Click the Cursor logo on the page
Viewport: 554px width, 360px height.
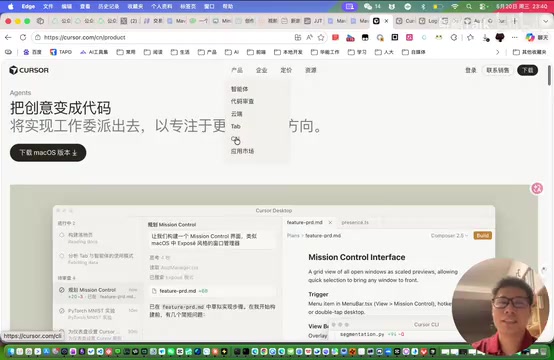coord(29,70)
